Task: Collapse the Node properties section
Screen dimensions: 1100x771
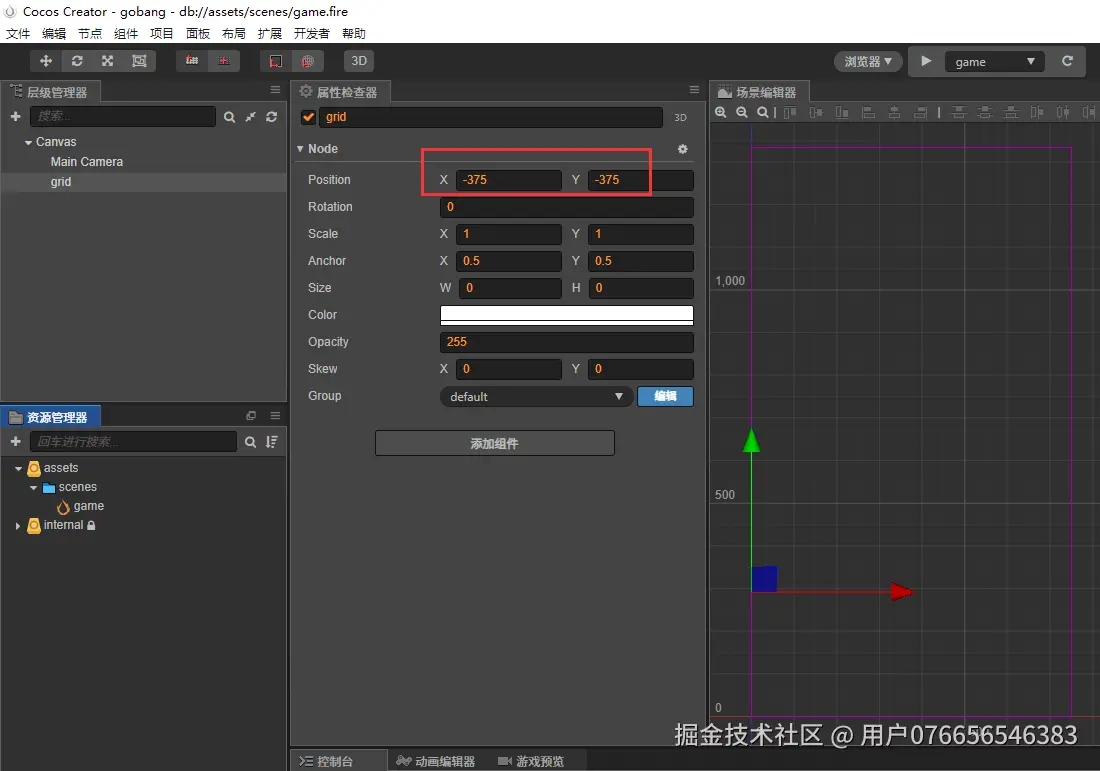Action: (x=300, y=149)
